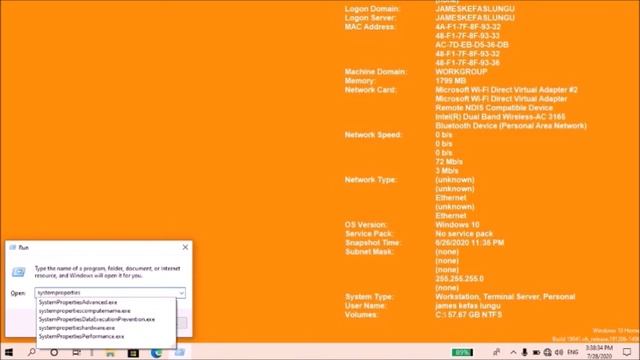
Task: Select the Run app taskbar button
Action: (x=180, y=352)
